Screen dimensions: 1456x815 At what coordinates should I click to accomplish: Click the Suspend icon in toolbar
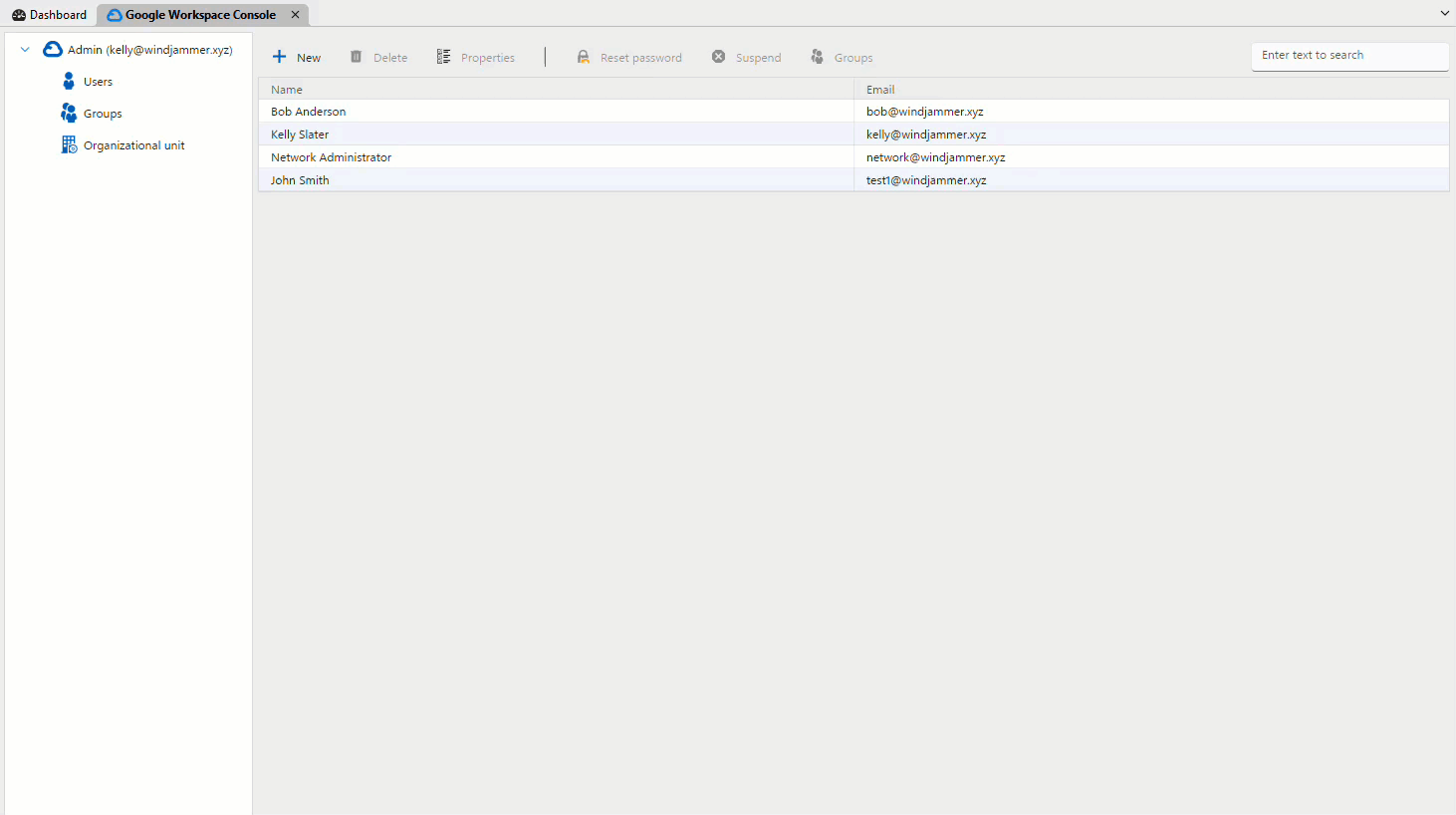[719, 57]
